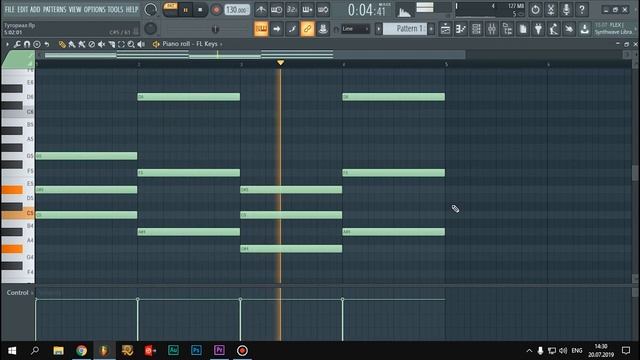Select the Zoom magnifier tool

(131, 44)
